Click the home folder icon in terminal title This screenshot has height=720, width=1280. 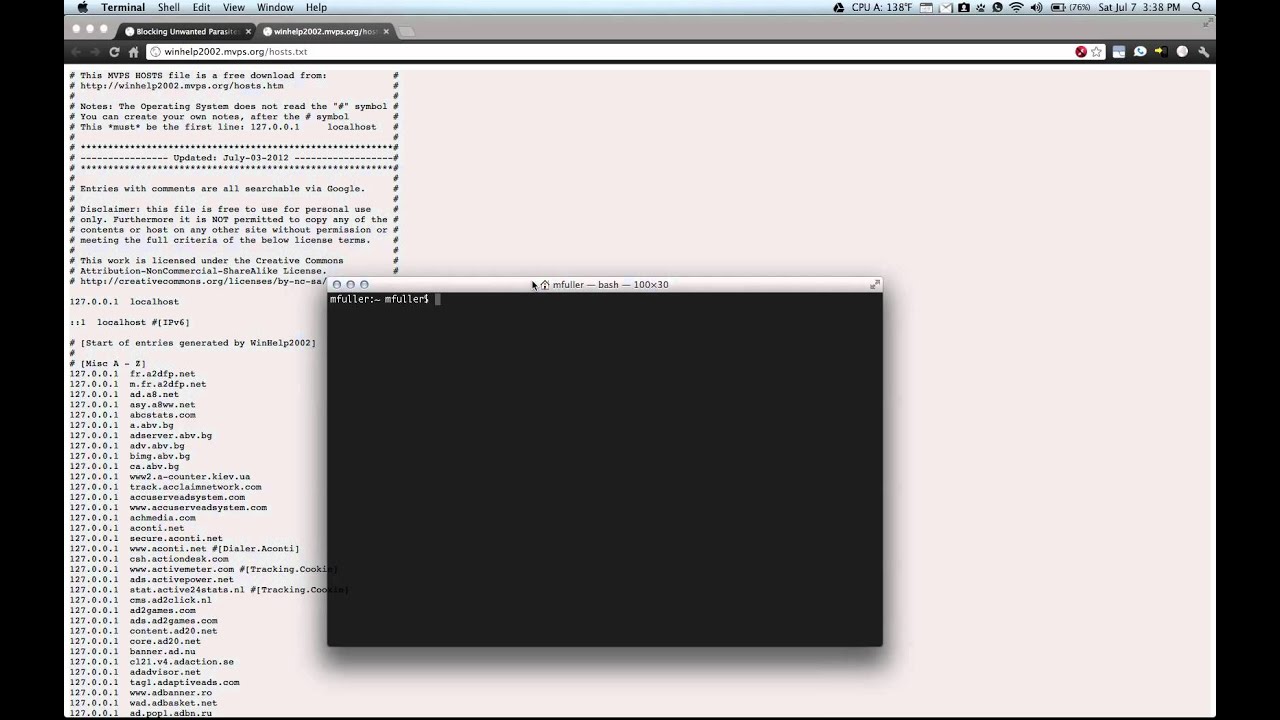tap(544, 285)
